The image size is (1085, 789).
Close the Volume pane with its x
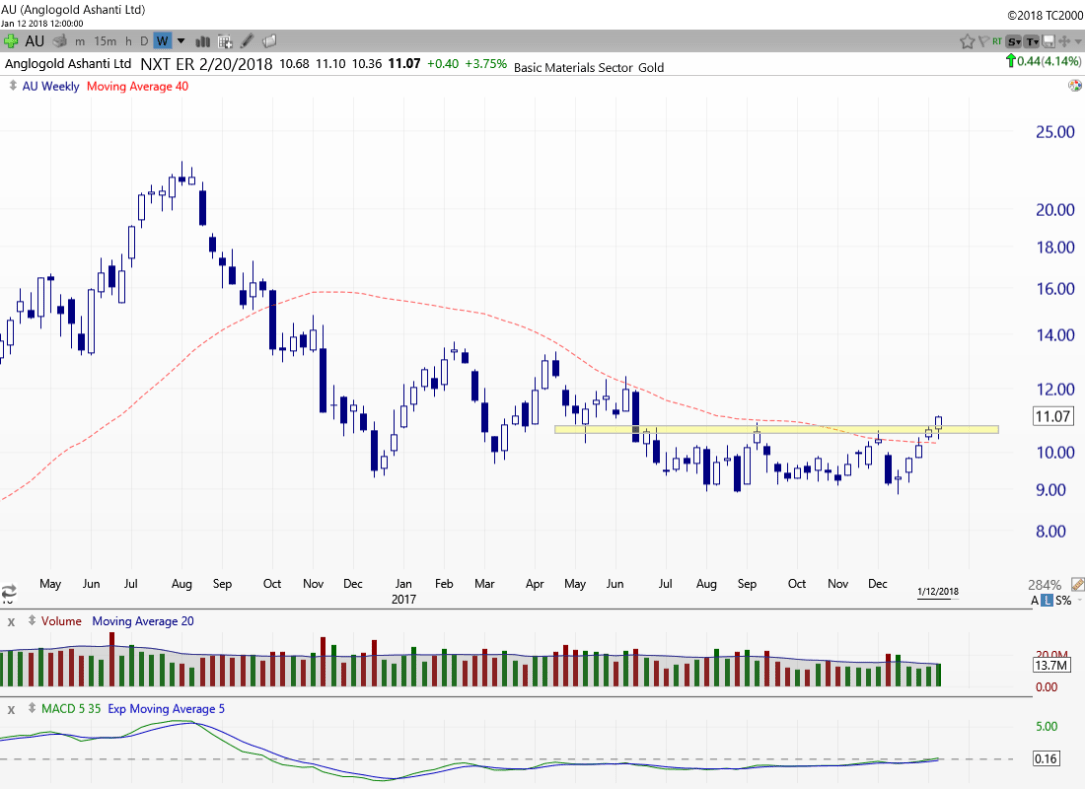[x=12, y=621]
